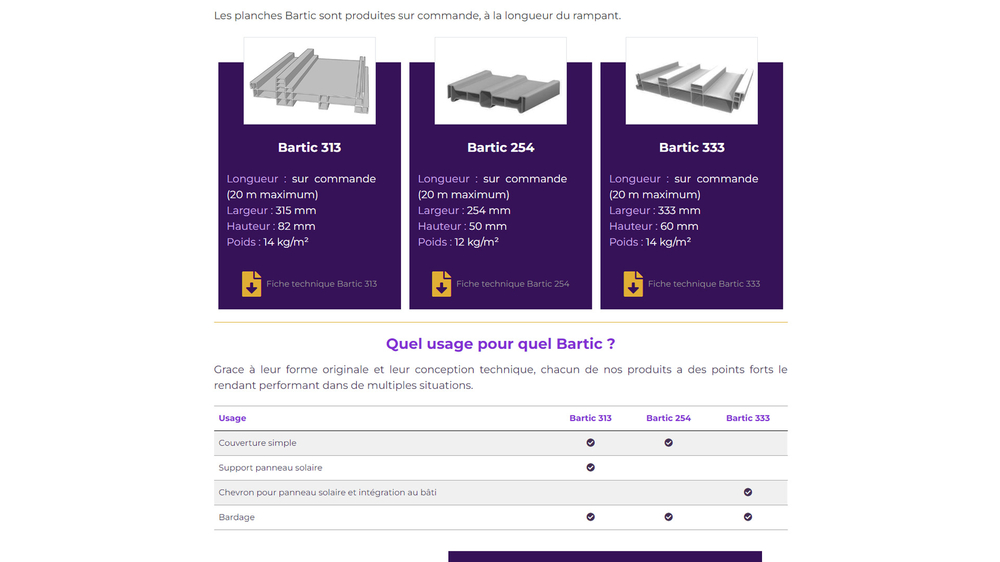Open the Fiche technique Bartic 333 link
This screenshot has height=562, width=1000.
[x=703, y=284]
